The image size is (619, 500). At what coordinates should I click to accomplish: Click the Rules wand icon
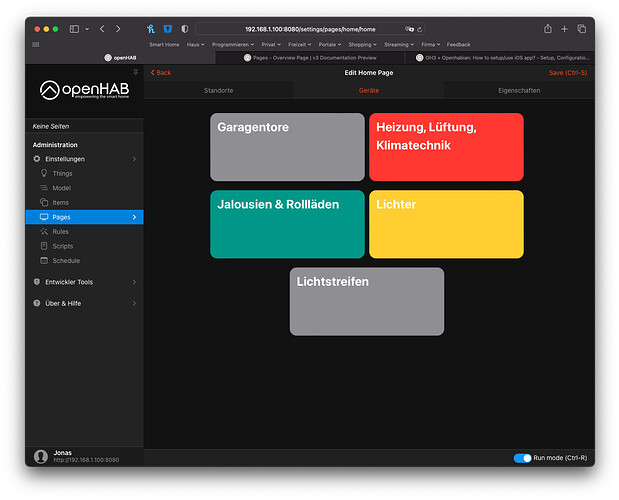(44, 232)
